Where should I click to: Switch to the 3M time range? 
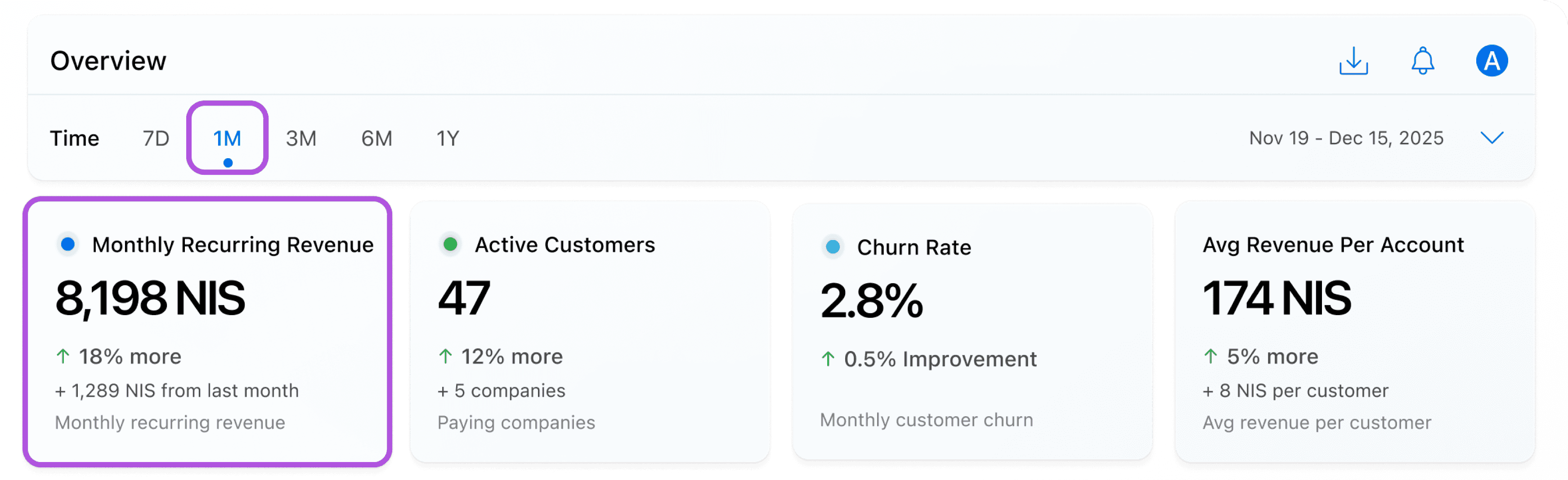pos(301,139)
